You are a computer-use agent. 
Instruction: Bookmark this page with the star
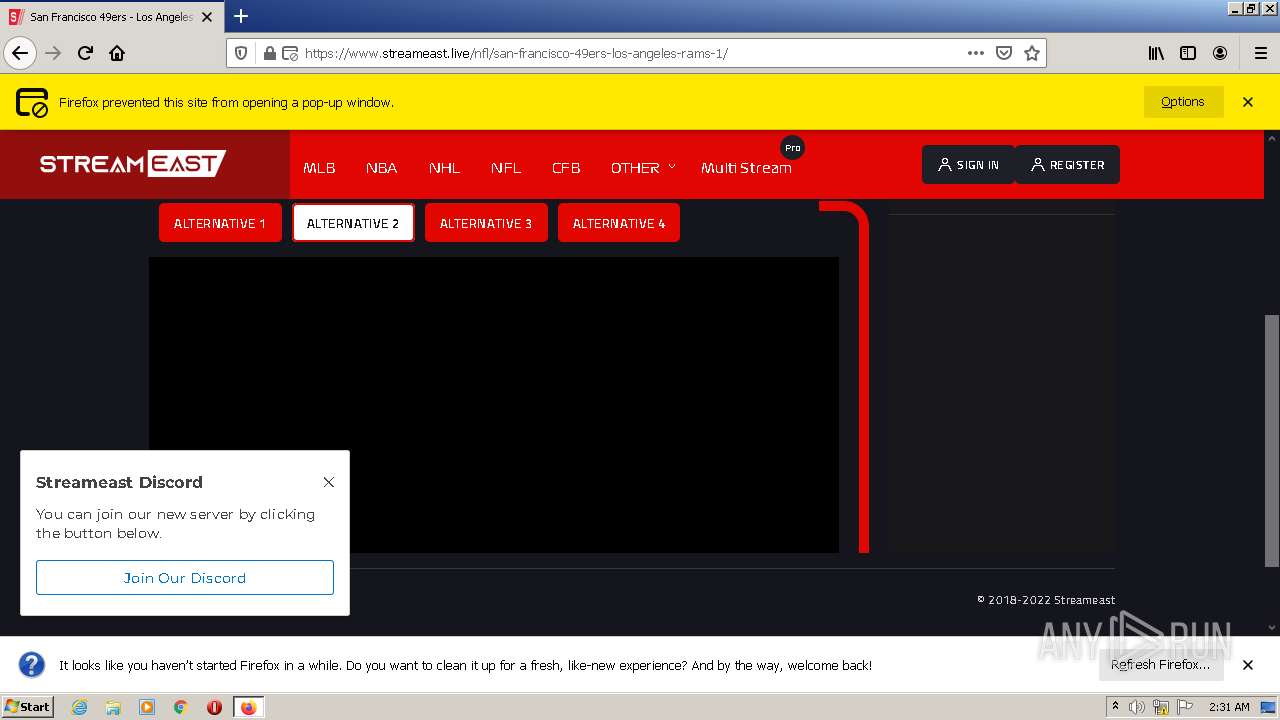(x=1032, y=53)
